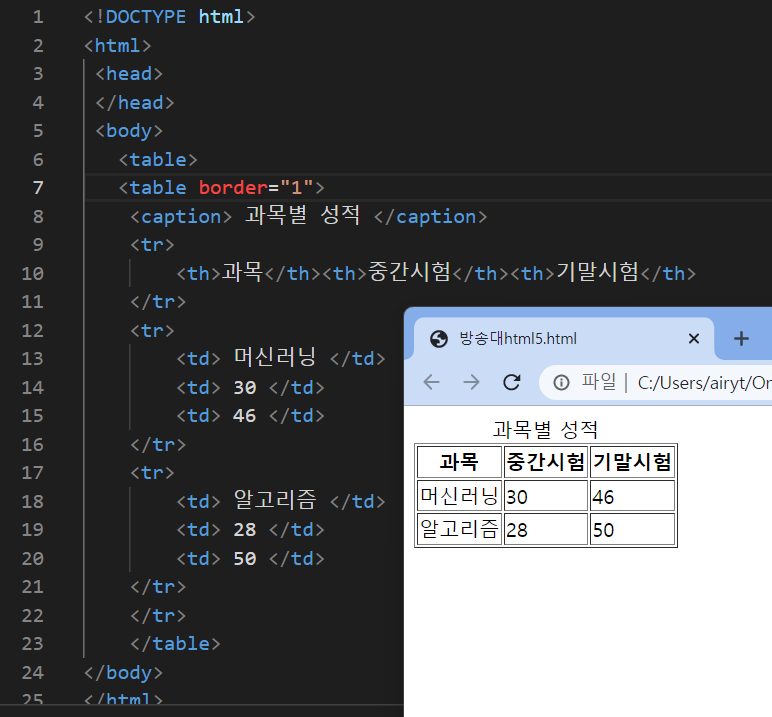
Task: Click the closing table tag on line 23
Action: [x=175, y=644]
